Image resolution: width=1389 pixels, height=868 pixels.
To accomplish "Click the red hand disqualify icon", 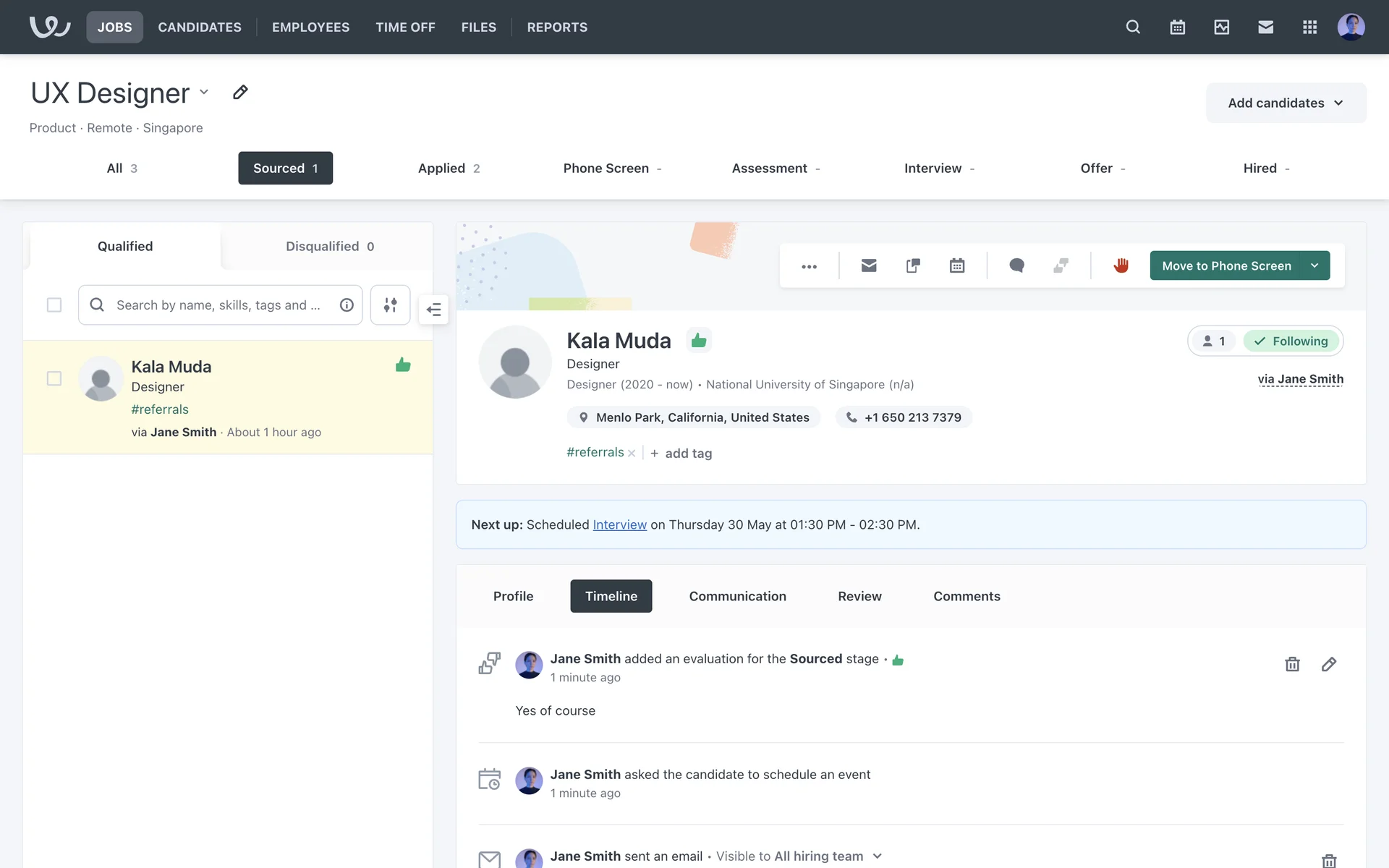I will click(x=1121, y=265).
